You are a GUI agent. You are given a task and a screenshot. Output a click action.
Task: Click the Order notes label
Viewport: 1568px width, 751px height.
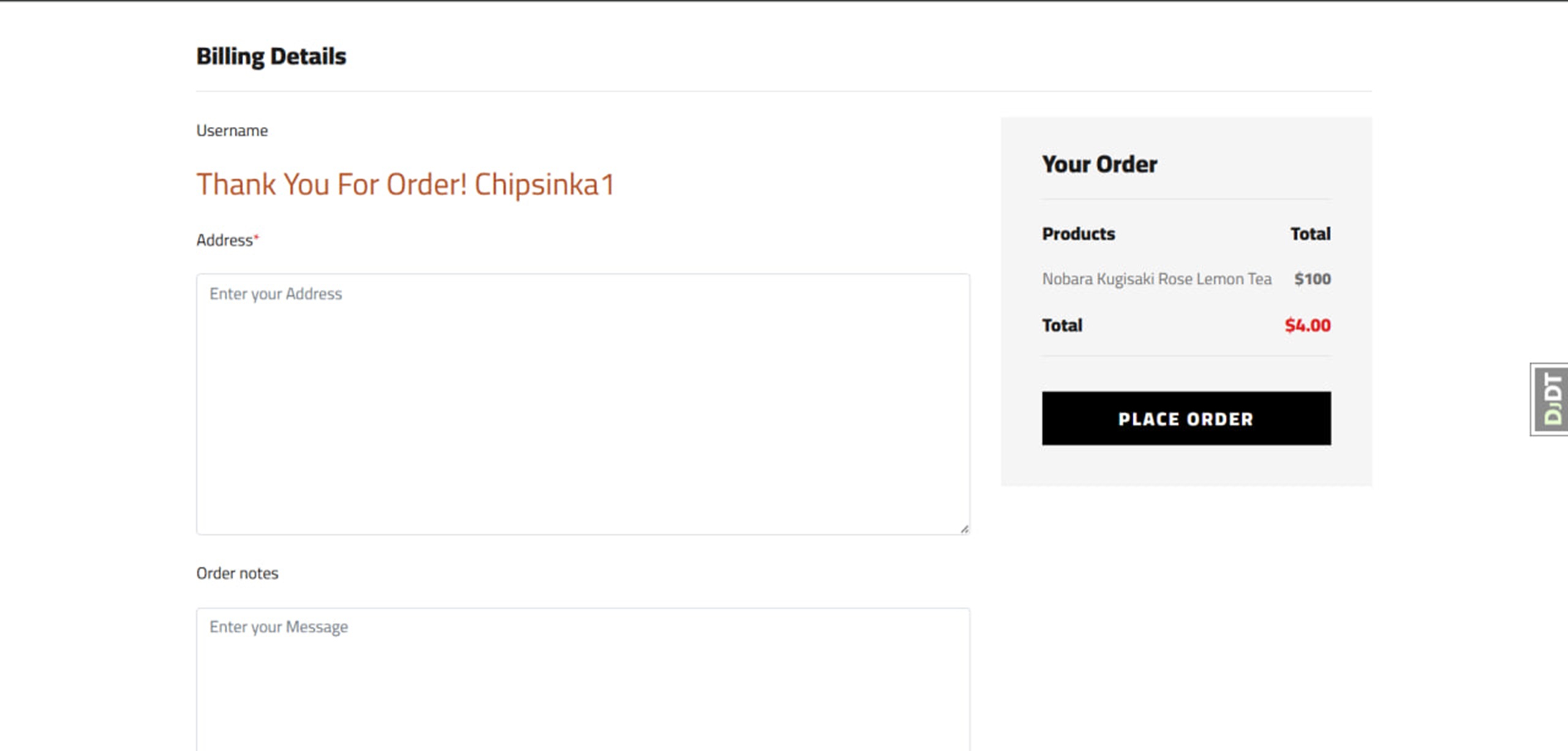click(237, 573)
